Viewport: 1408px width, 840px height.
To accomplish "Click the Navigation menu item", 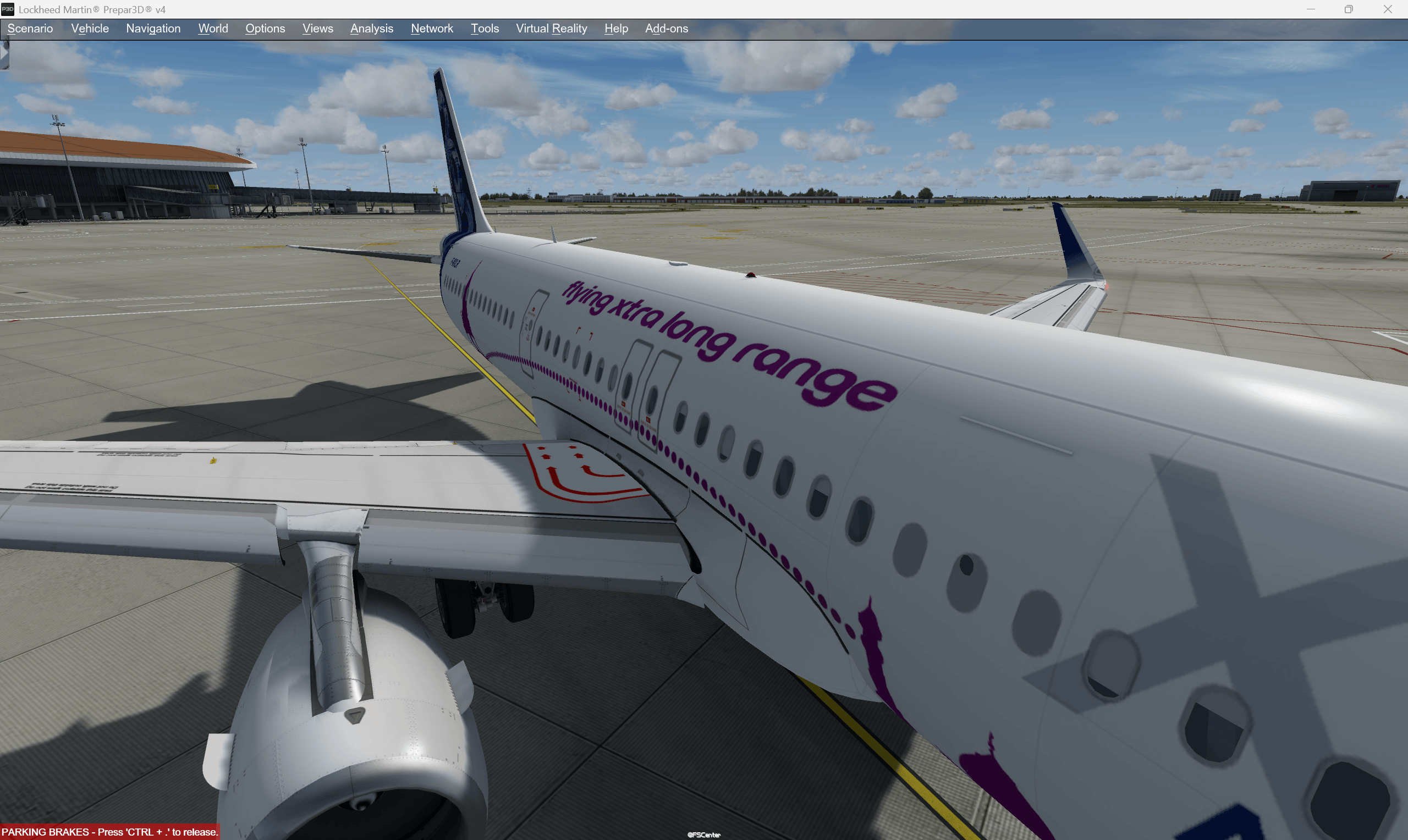I will click(155, 28).
